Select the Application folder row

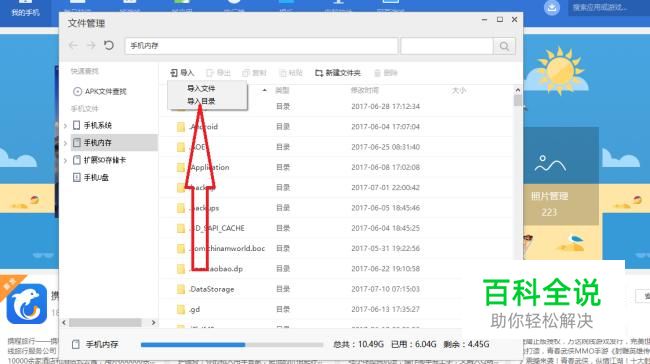pos(336,167)
